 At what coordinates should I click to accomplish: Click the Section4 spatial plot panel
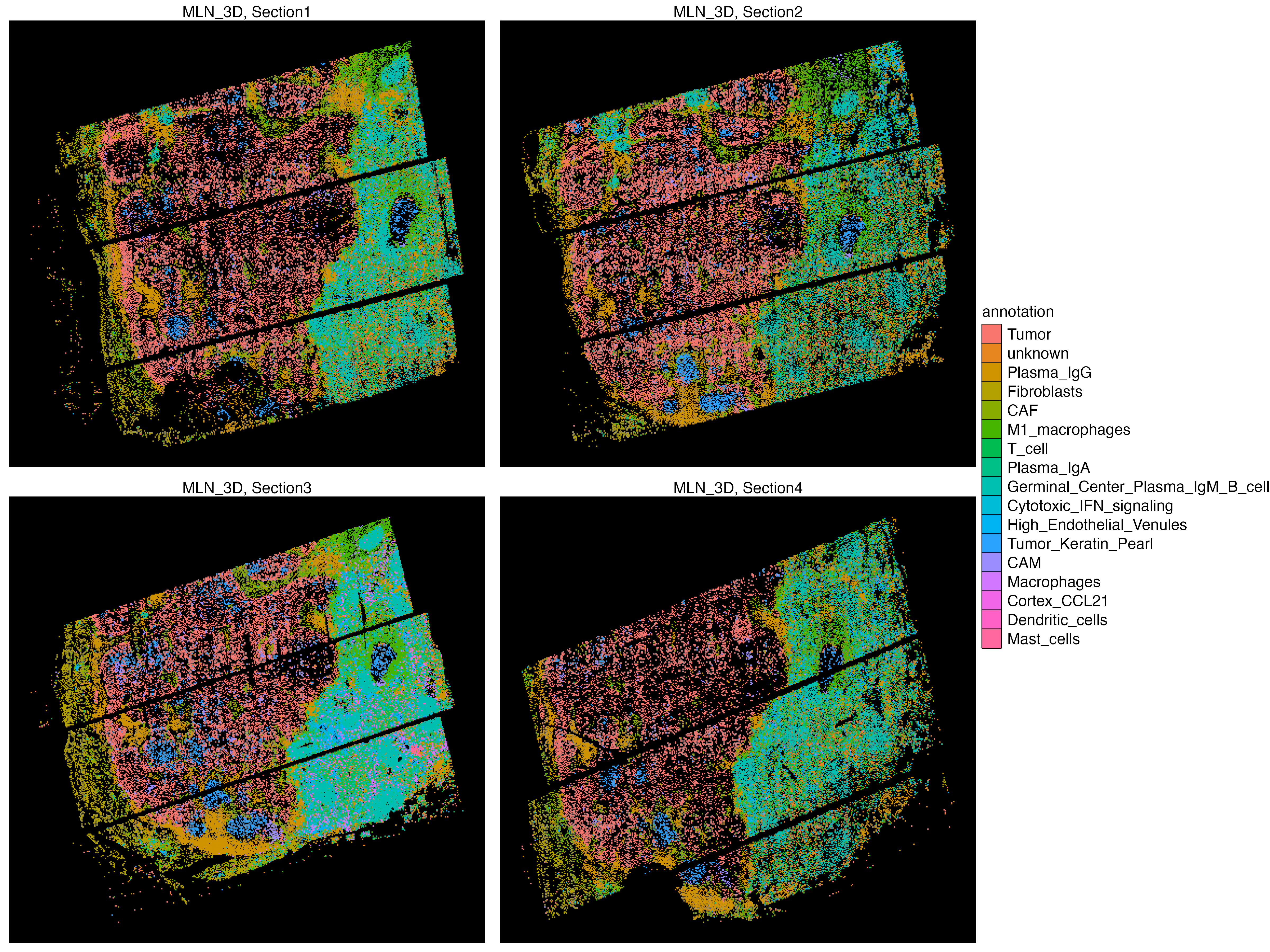click(738, 720)
